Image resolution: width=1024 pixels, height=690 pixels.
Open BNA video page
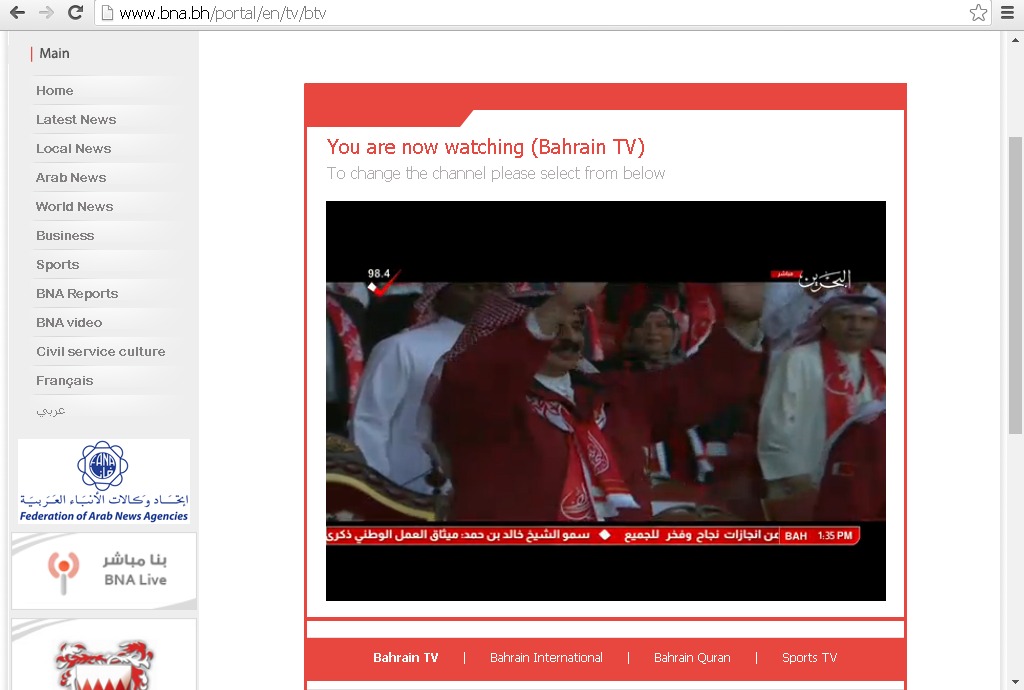click(69, 322)
